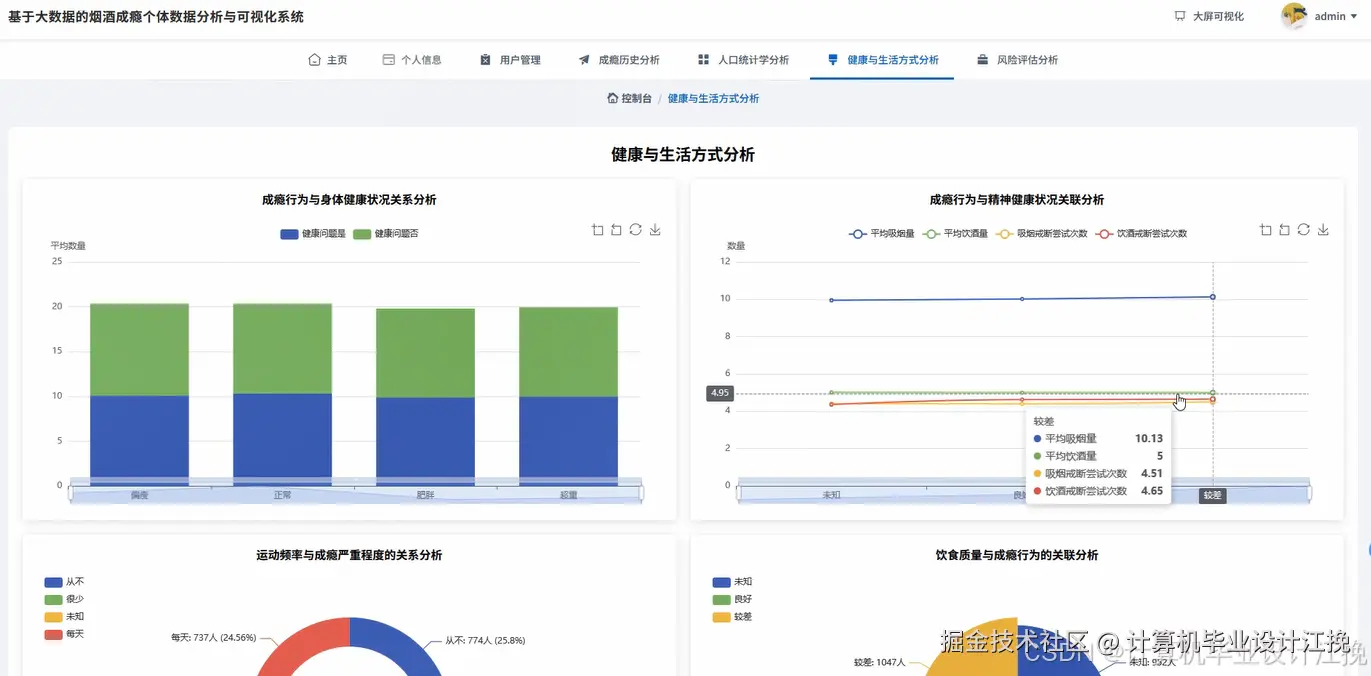The height and width of the screenshot is (676, 1371).
Task: Toggle 良好 legend in diet chart
Action: [733, 599]
